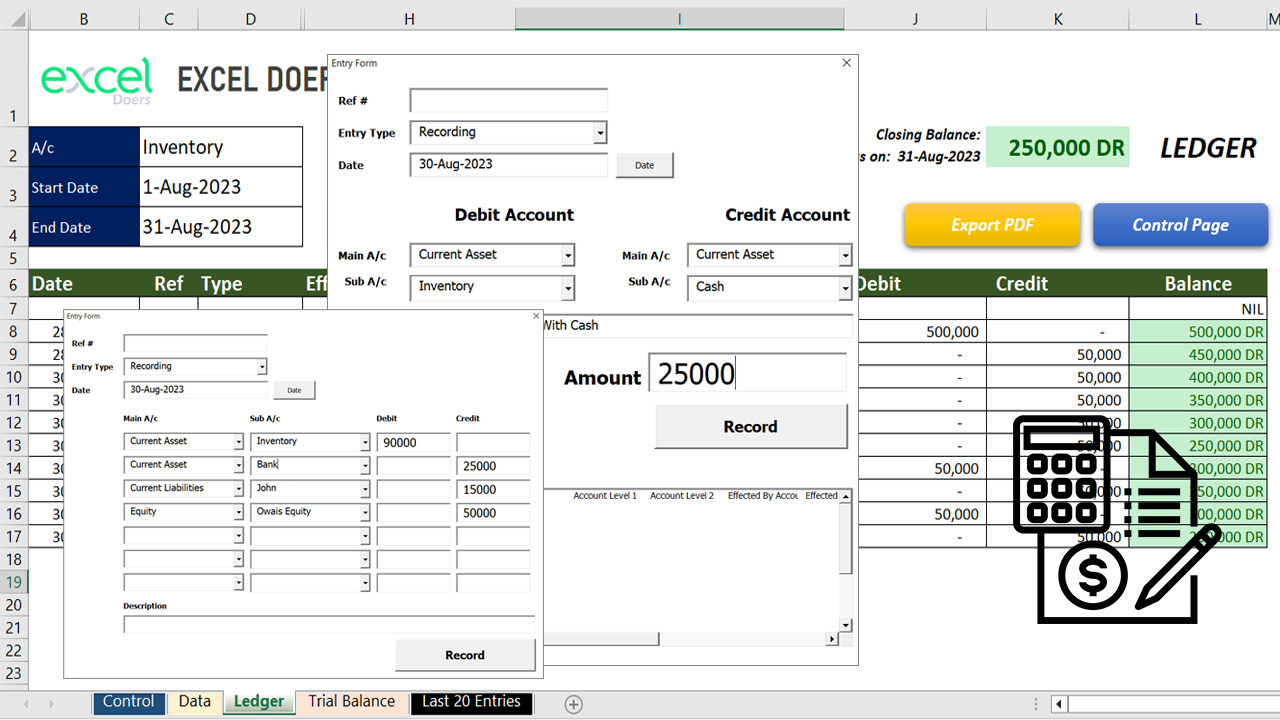Go to the Control Page via its blue button
The height and width of the screenshot is (720, 1280).
pyautogui.click(x=1180, y=225)
